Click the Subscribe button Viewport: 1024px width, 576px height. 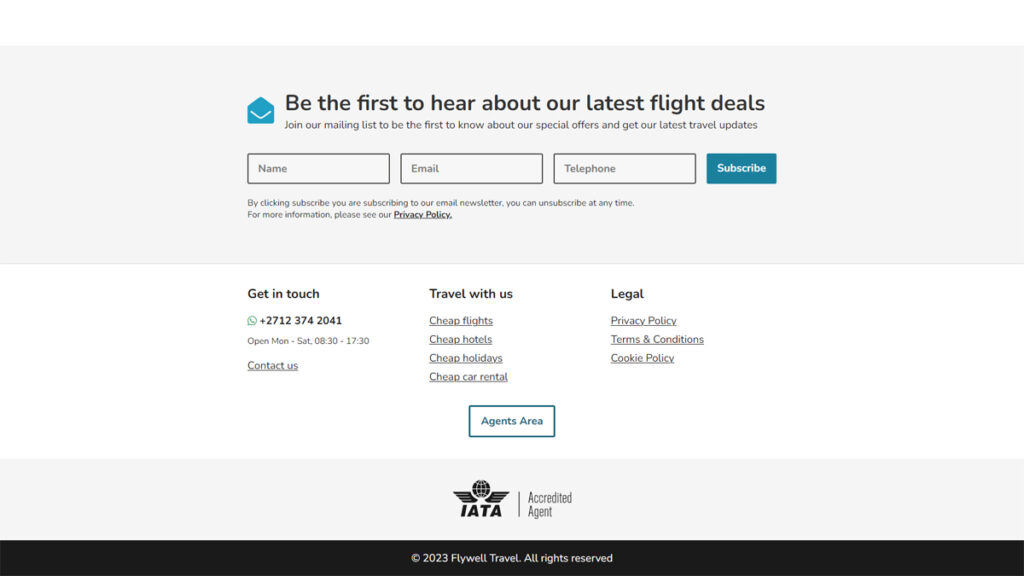click(741, 168)
